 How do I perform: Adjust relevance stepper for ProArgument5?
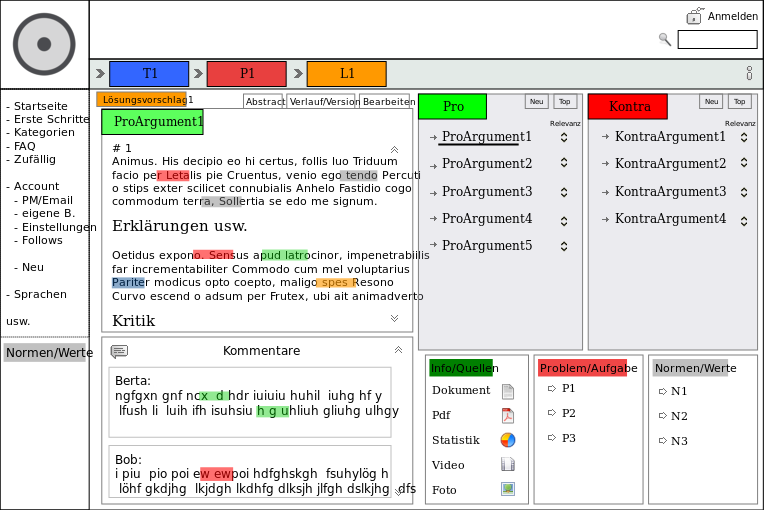point(564,246)
